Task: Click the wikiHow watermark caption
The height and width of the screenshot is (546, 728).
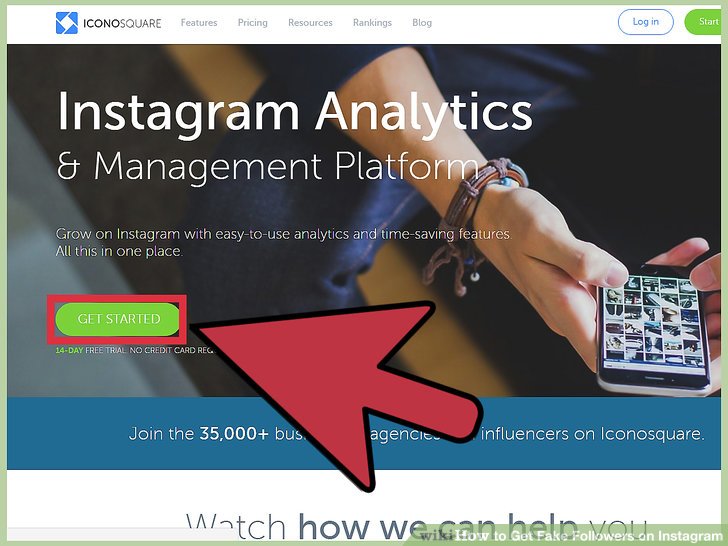Action: 571,535
